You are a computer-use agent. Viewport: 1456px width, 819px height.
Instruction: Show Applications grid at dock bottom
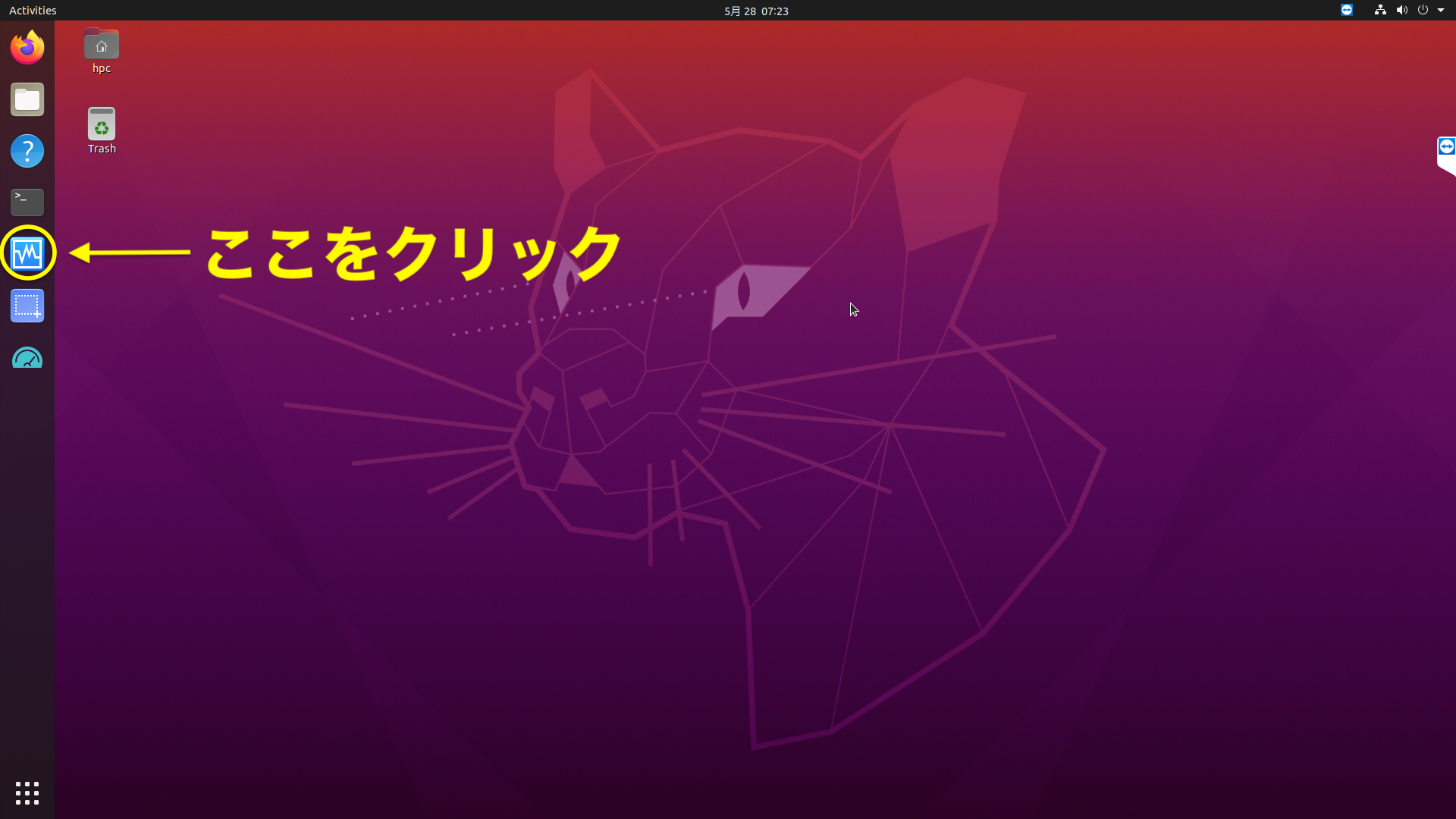point(27,793)
